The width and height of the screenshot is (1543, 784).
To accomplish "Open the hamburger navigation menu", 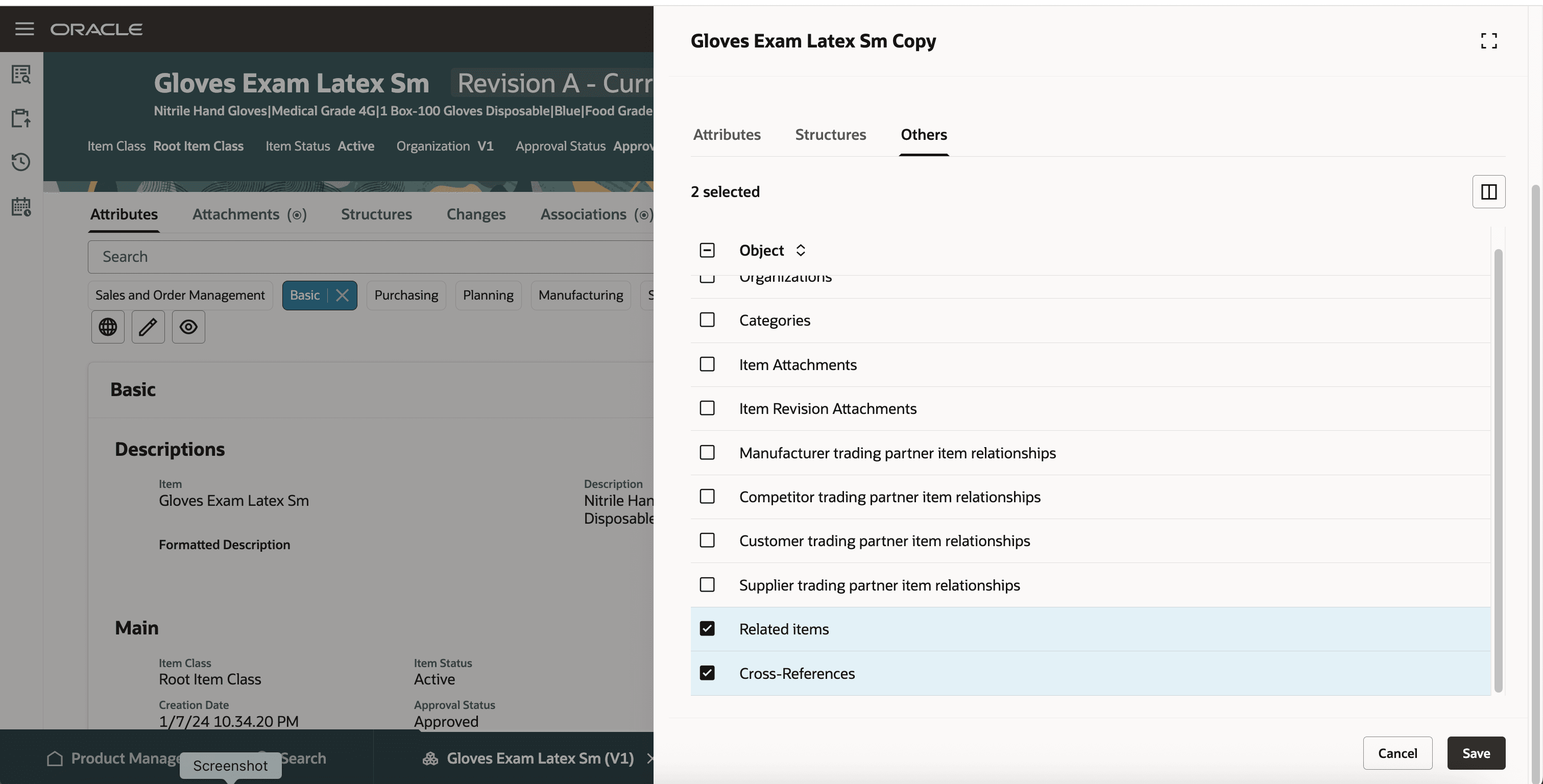I will 24,29.
